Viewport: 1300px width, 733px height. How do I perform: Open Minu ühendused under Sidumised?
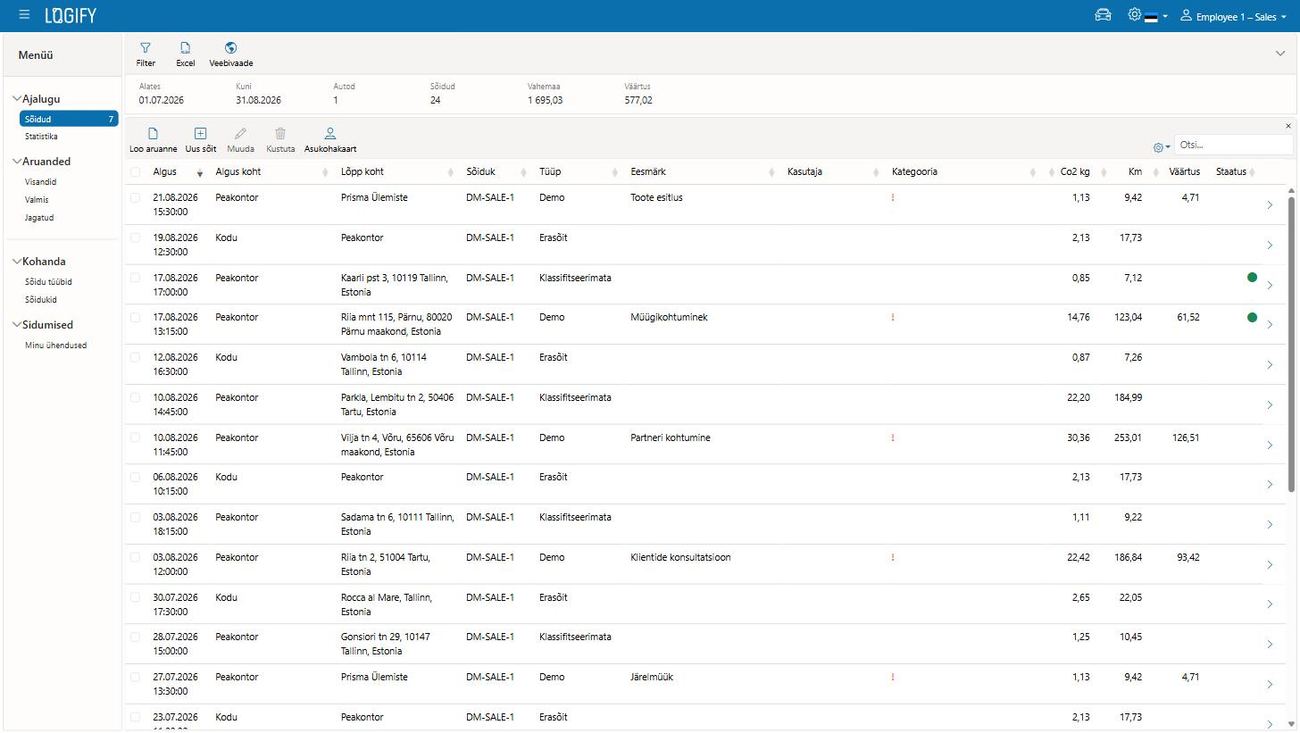56,345
